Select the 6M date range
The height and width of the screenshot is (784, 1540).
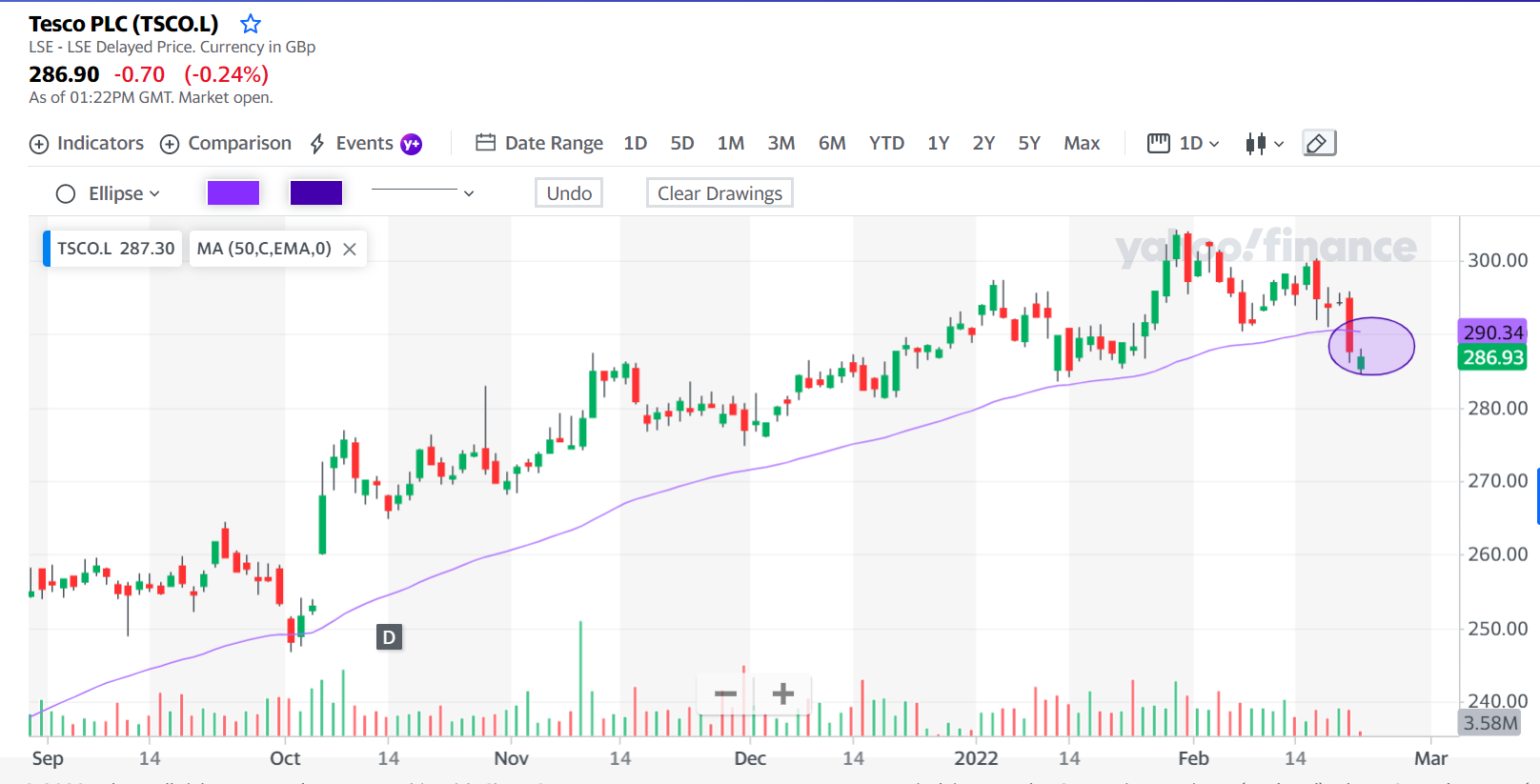tap(832, 144)
